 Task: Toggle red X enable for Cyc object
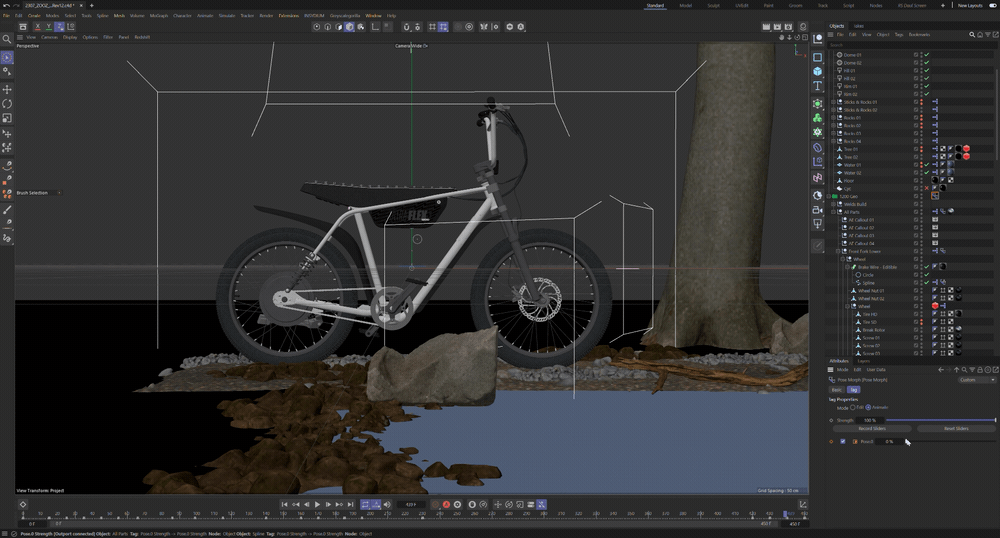point(927,189)
